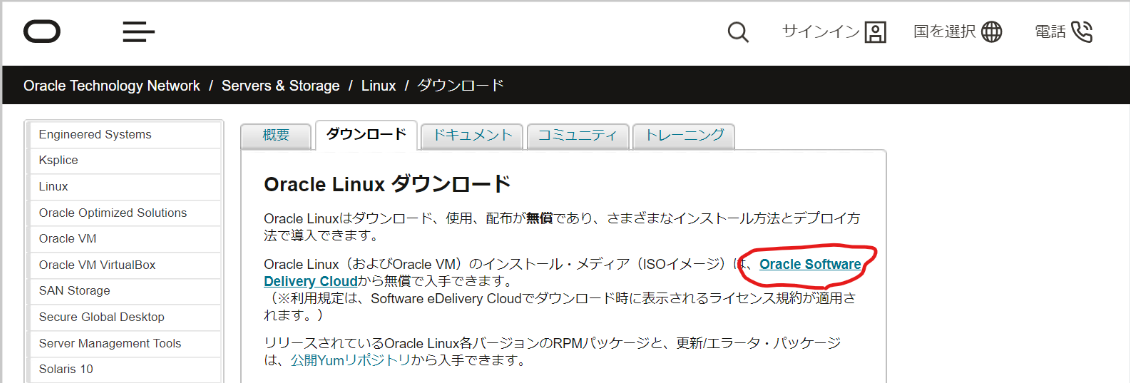1130x383 pixels.
Task: Switch to the 概要 tab
Action: [276, 136]
